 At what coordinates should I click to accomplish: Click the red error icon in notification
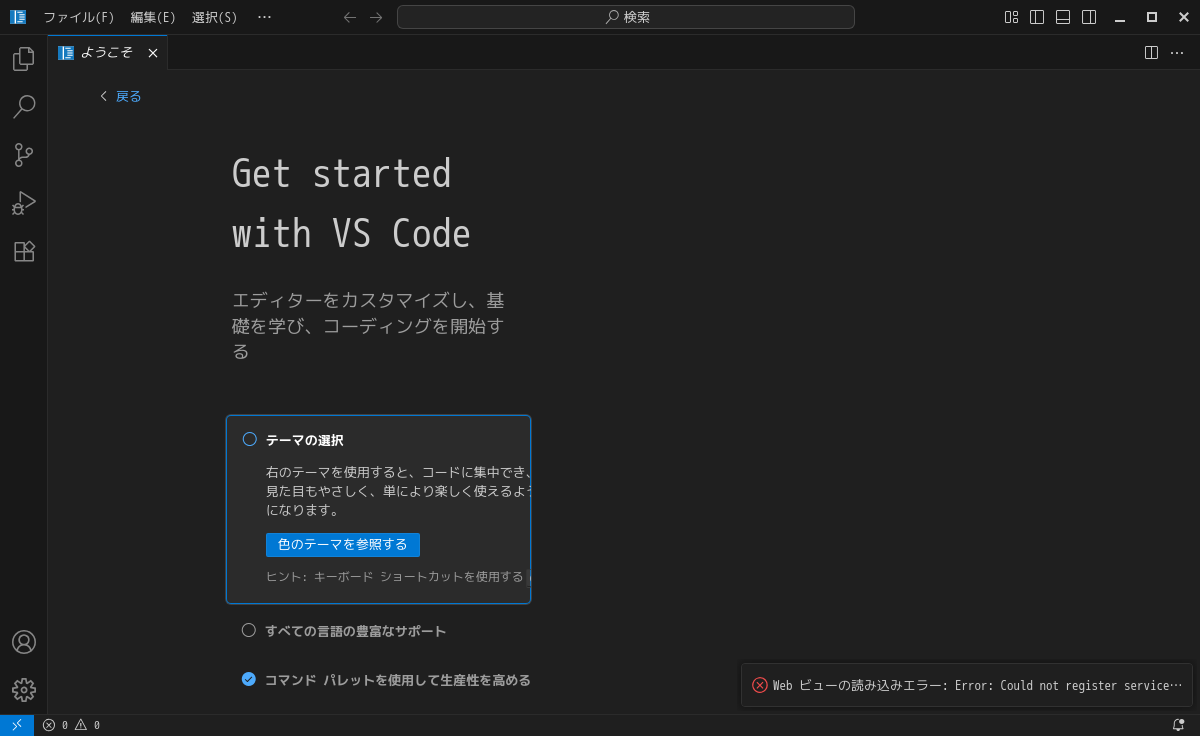(x=760, y=685)
